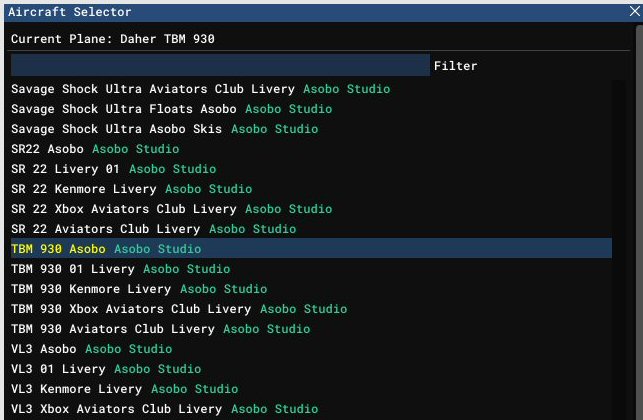Pick TBM 930 Xbox Aviators Club Livery
This screenshot has height=420, width=643.
[311, 309]
